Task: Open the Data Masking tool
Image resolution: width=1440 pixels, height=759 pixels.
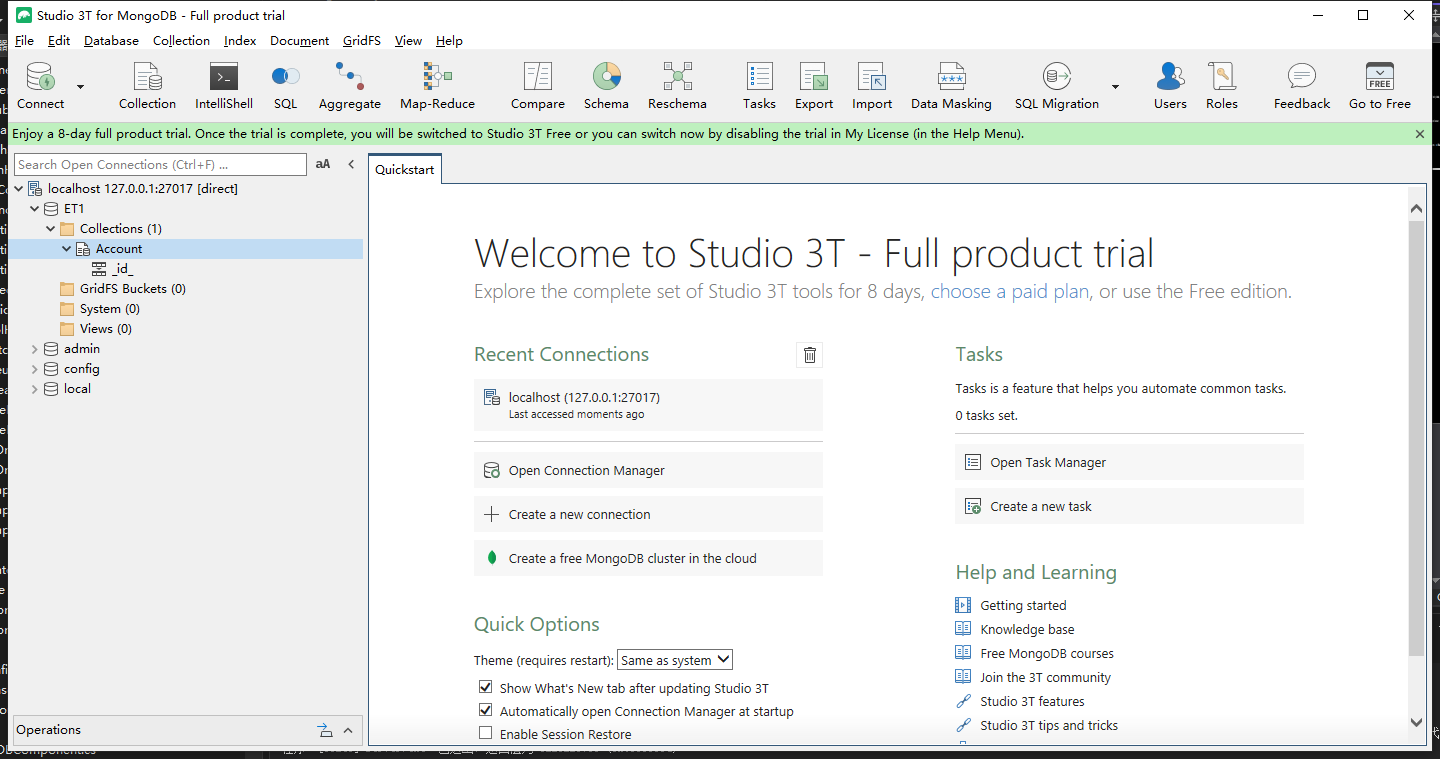Action: pyautogui.click(x=951, y=86)
